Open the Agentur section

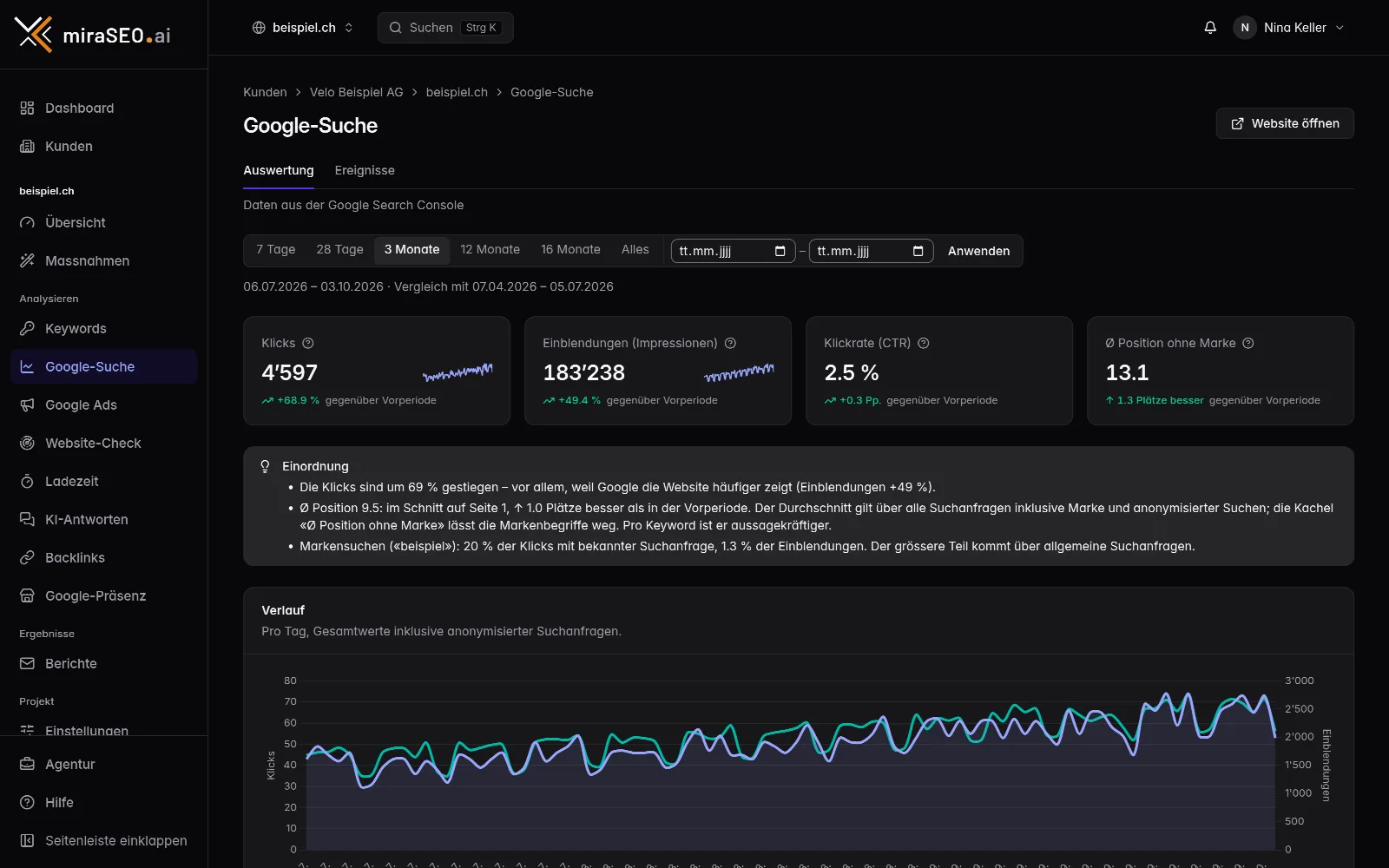tap(104, 764)
